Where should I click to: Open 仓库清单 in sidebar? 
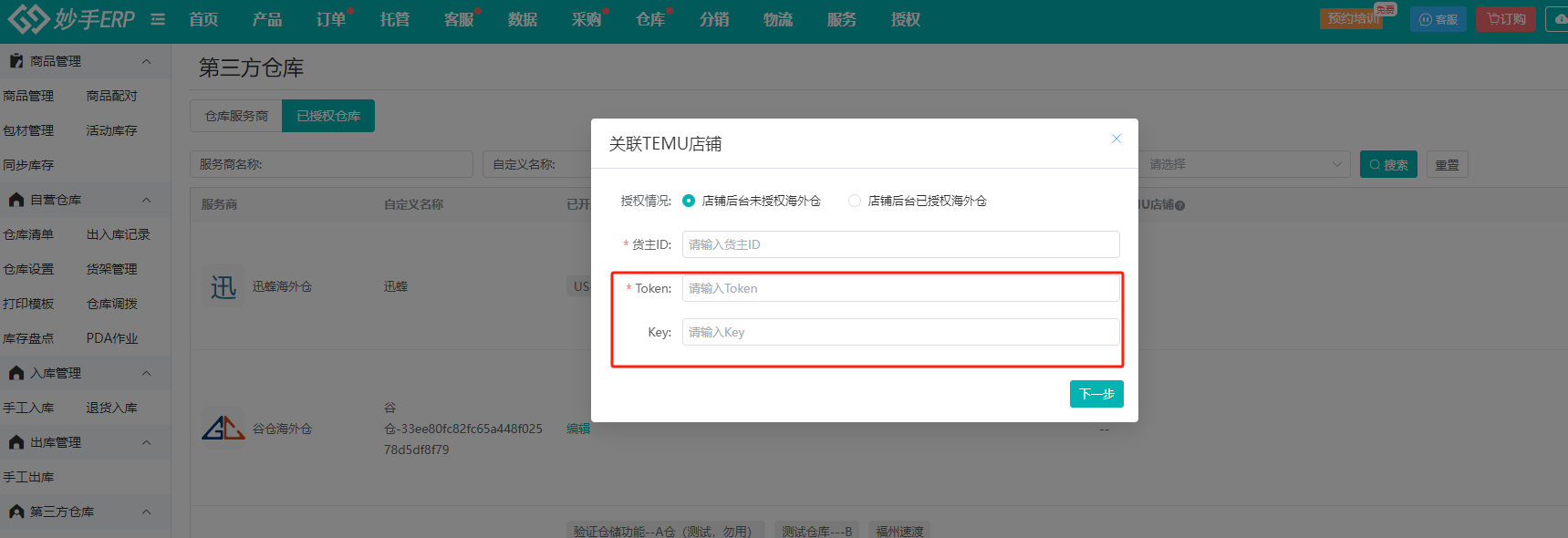click(x=28, y=234)
